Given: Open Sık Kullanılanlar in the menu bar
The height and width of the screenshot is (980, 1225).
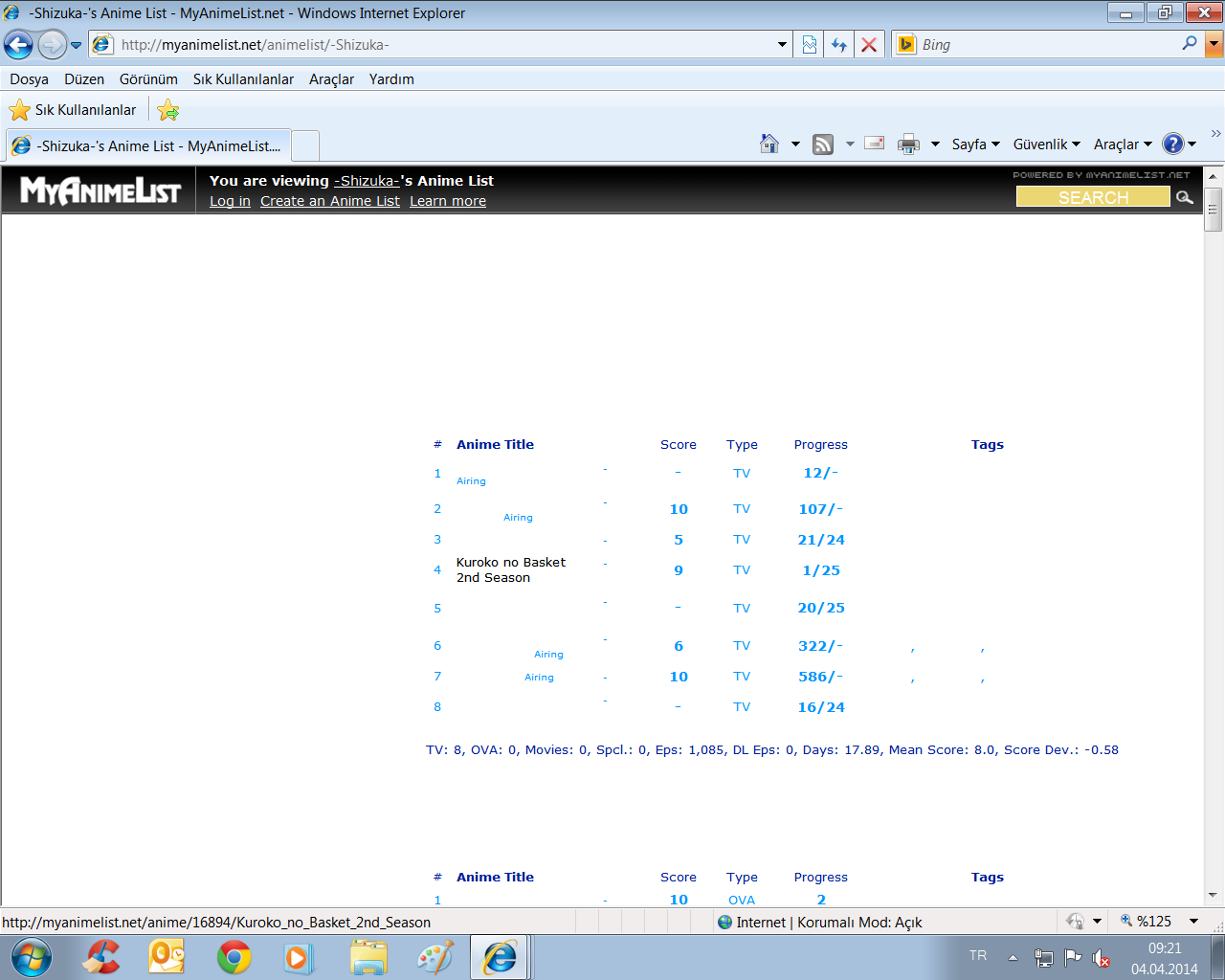Looking at the screenshot, I should [x=243, y=79].
